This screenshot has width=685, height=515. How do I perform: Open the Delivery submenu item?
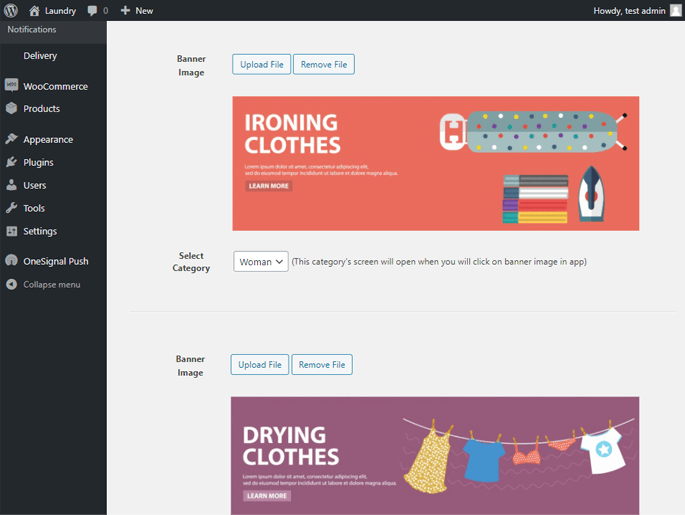tap(40, 56)
